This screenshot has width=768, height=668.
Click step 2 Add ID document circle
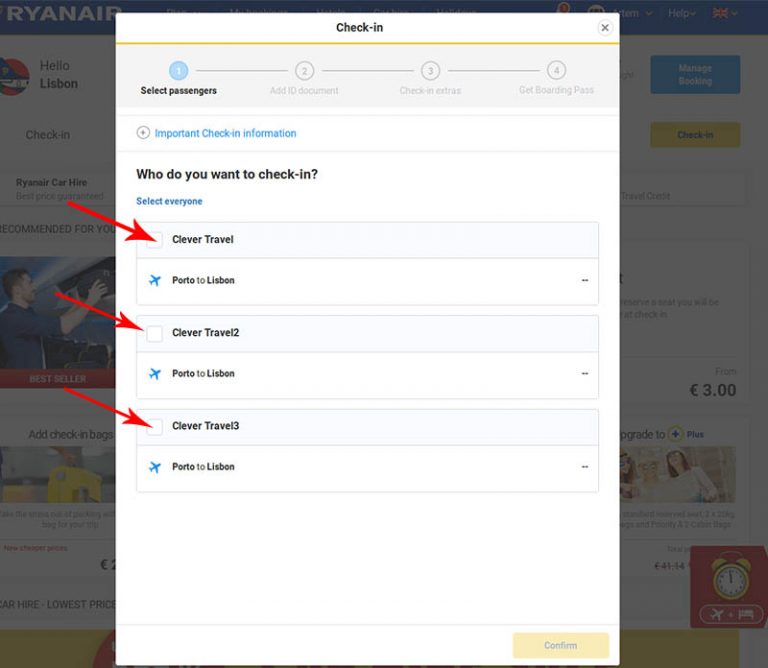pyautogui.click(x=304, y=71)
